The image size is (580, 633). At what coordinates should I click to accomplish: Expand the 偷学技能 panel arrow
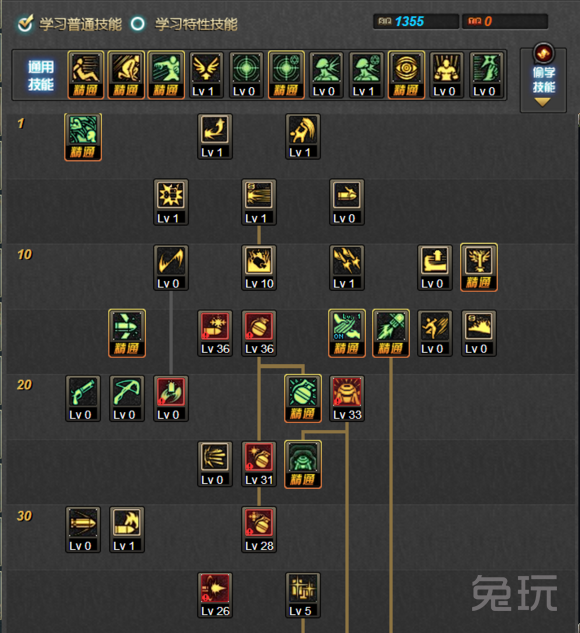542,103
